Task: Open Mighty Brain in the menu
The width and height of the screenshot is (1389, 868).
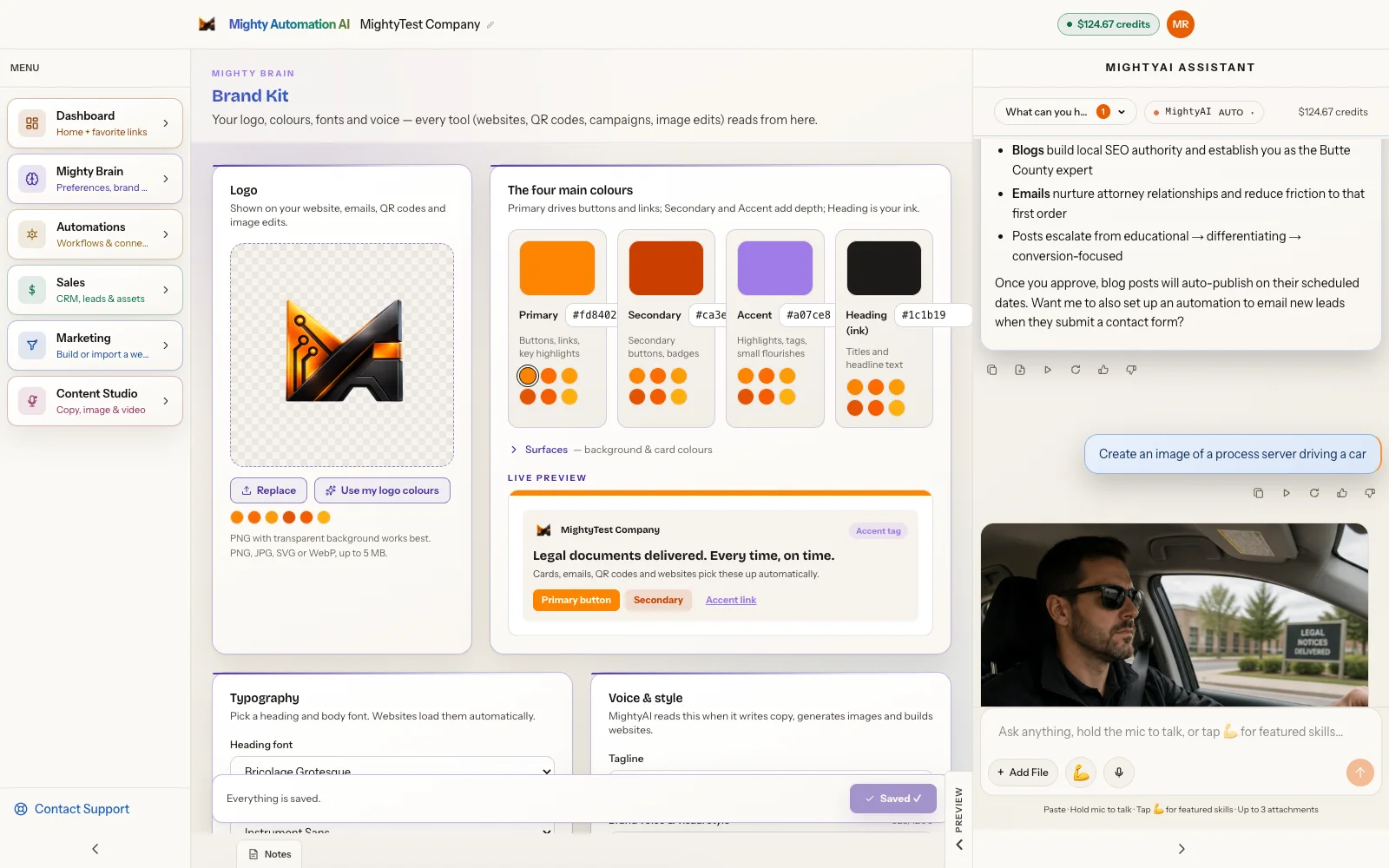Action: (x=95, y=179)
